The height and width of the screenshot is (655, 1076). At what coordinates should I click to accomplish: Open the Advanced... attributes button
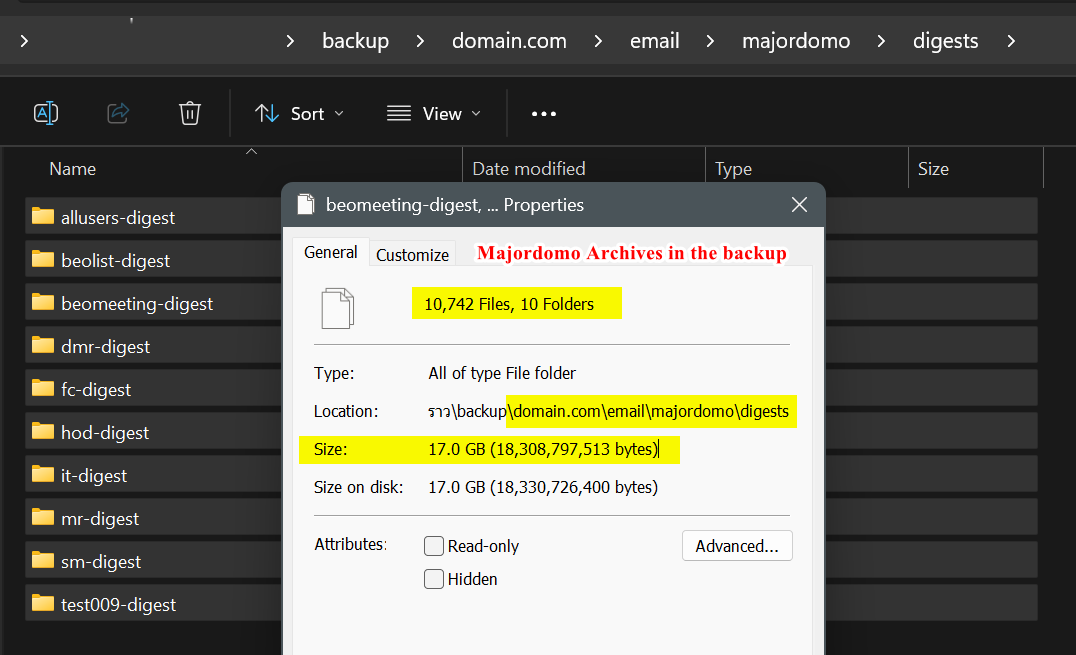pos(737,546)
